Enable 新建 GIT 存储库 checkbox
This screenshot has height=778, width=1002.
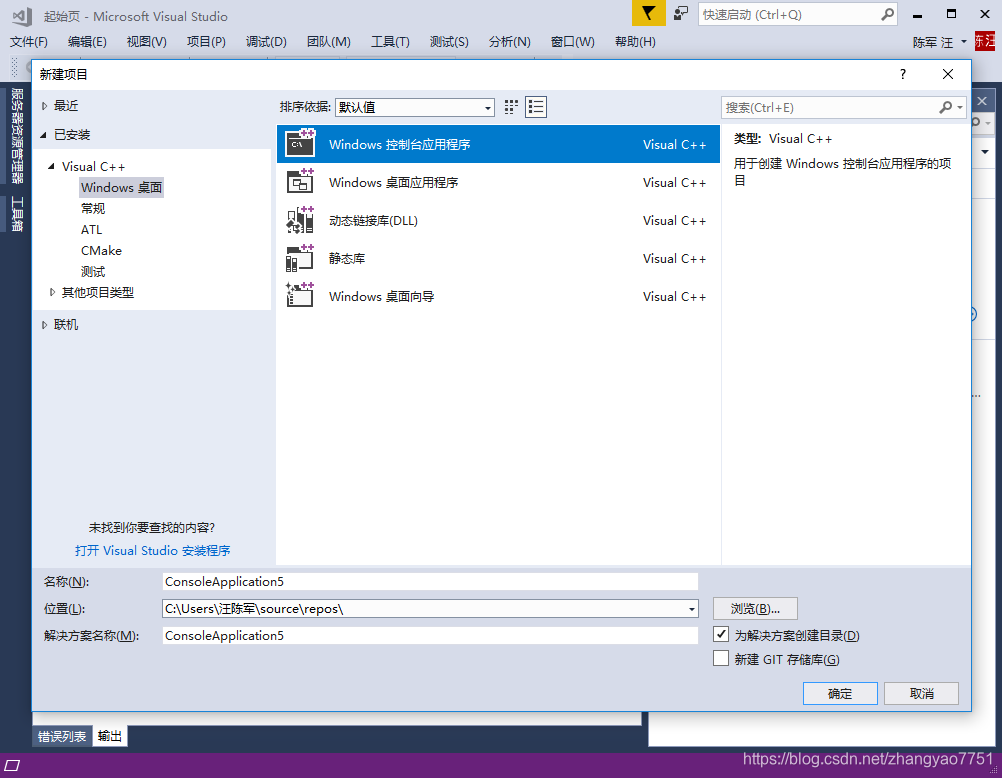point(721,658)
